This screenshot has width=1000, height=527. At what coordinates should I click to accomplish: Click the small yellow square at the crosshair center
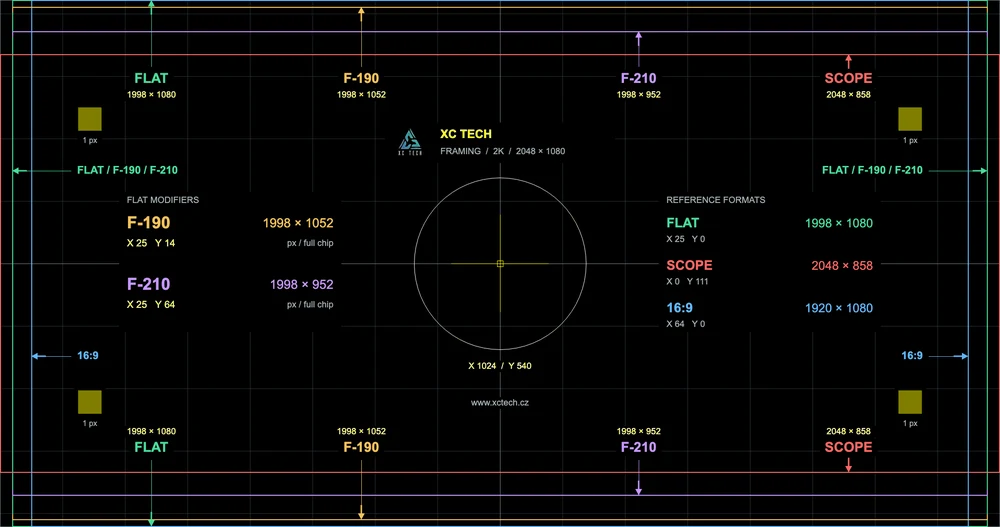tap(500, 264)
